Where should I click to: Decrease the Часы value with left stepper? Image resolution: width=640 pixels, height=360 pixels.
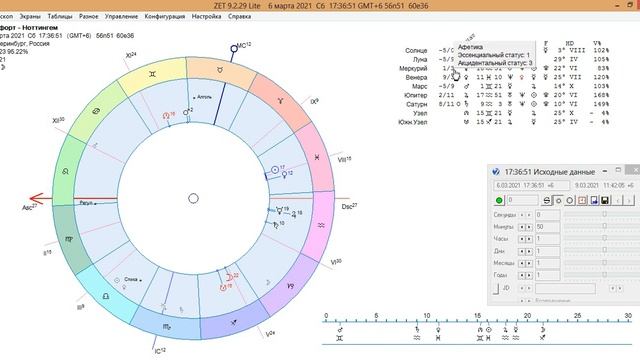(522, 239)
